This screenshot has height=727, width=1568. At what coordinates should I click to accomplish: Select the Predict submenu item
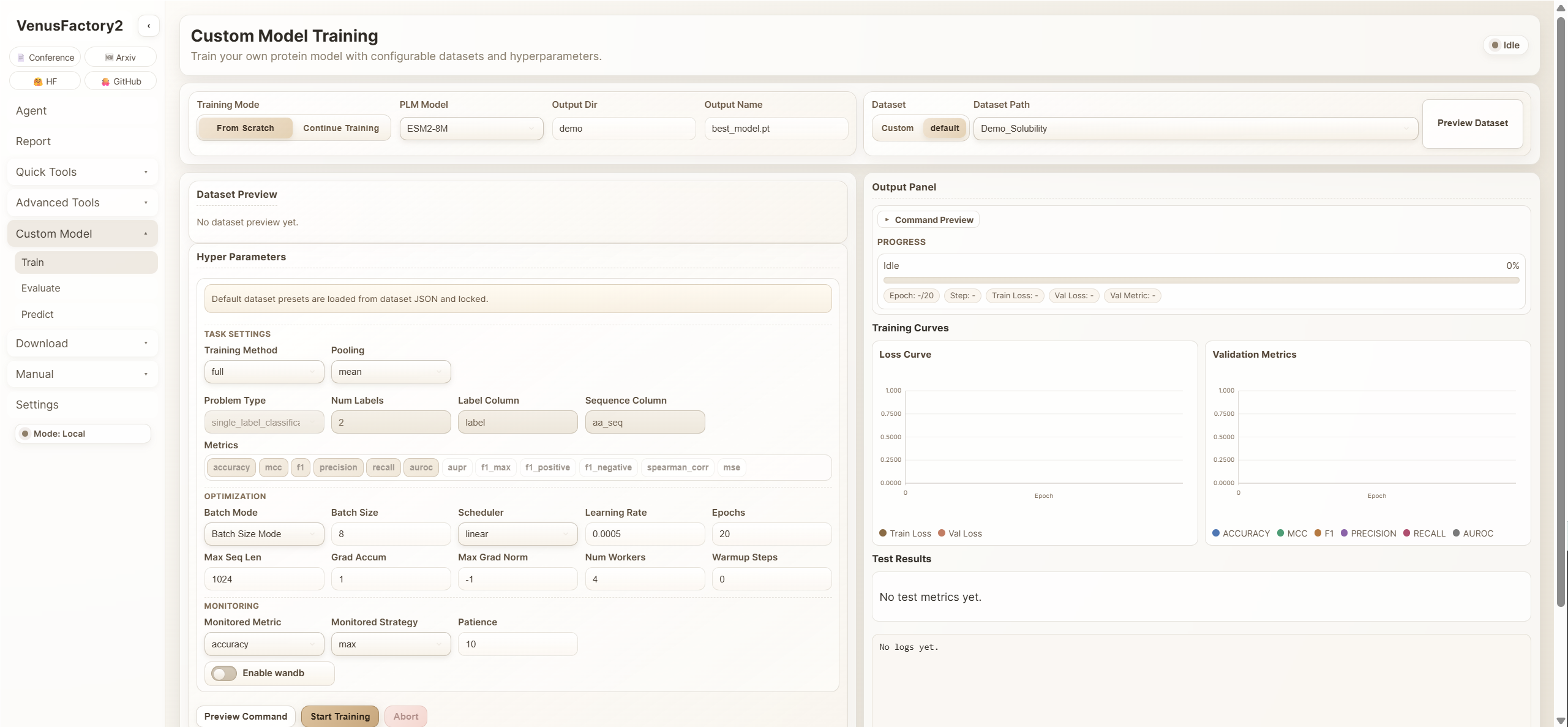click(x=86, y=314)
